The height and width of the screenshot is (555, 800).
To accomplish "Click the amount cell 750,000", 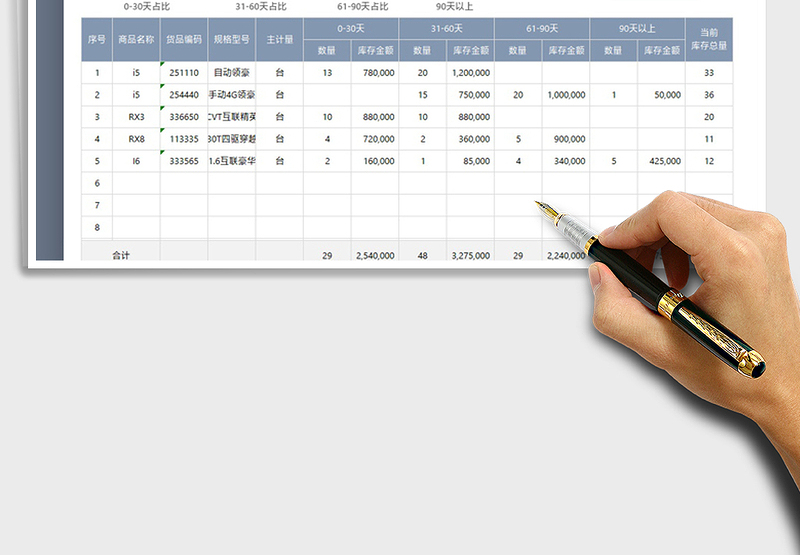I will (470, 95).
